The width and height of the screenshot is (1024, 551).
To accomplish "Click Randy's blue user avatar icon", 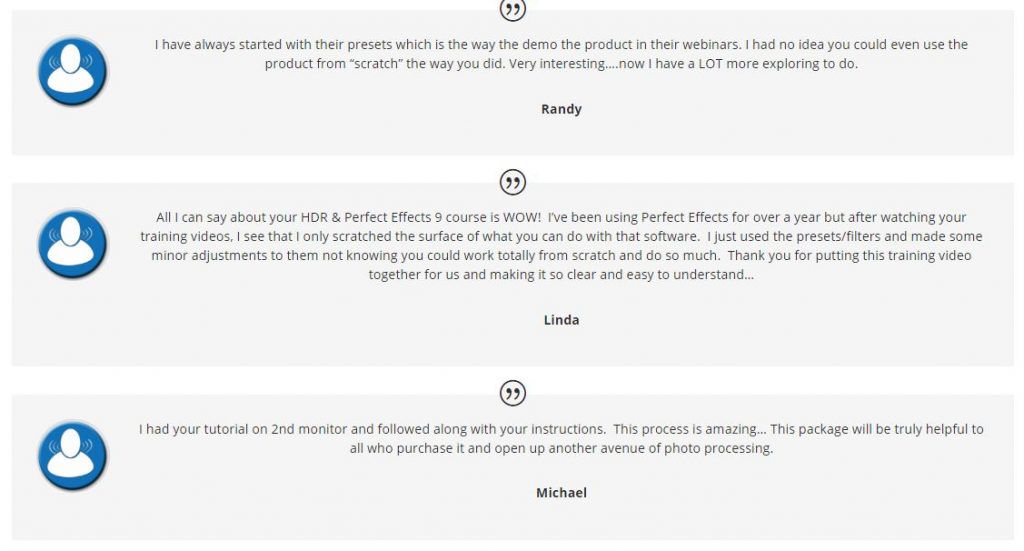I will [x=72, y=71].
